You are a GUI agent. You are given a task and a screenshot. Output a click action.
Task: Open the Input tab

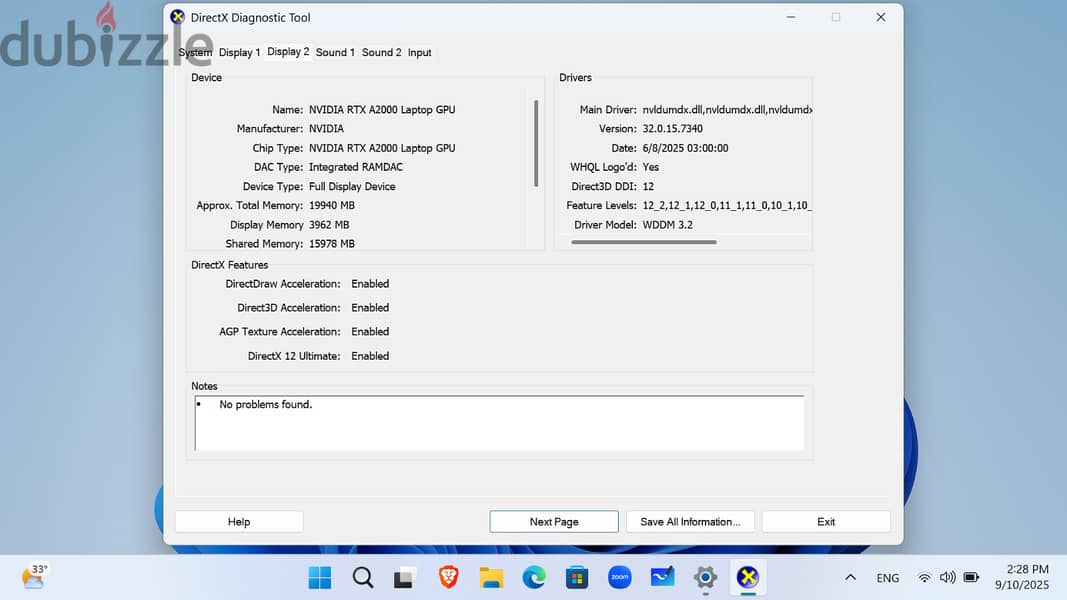[420, 52]
